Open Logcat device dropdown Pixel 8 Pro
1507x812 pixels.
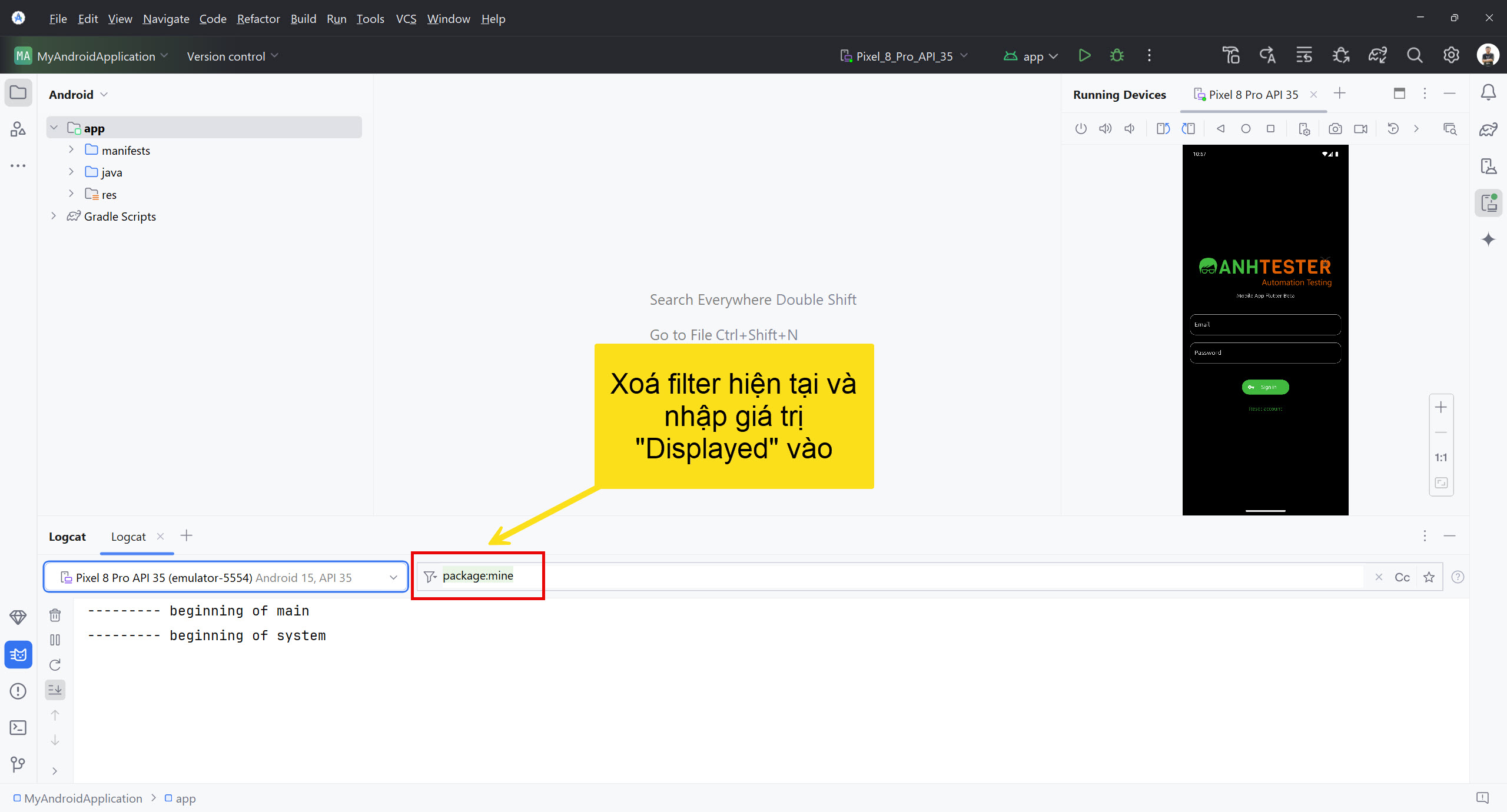[x=226, y=577]
